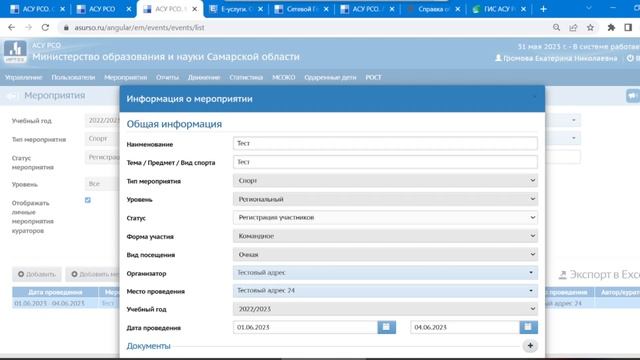Open start date calendar picker
Viewport: 640px width, 360px height.
click(386, 327)
